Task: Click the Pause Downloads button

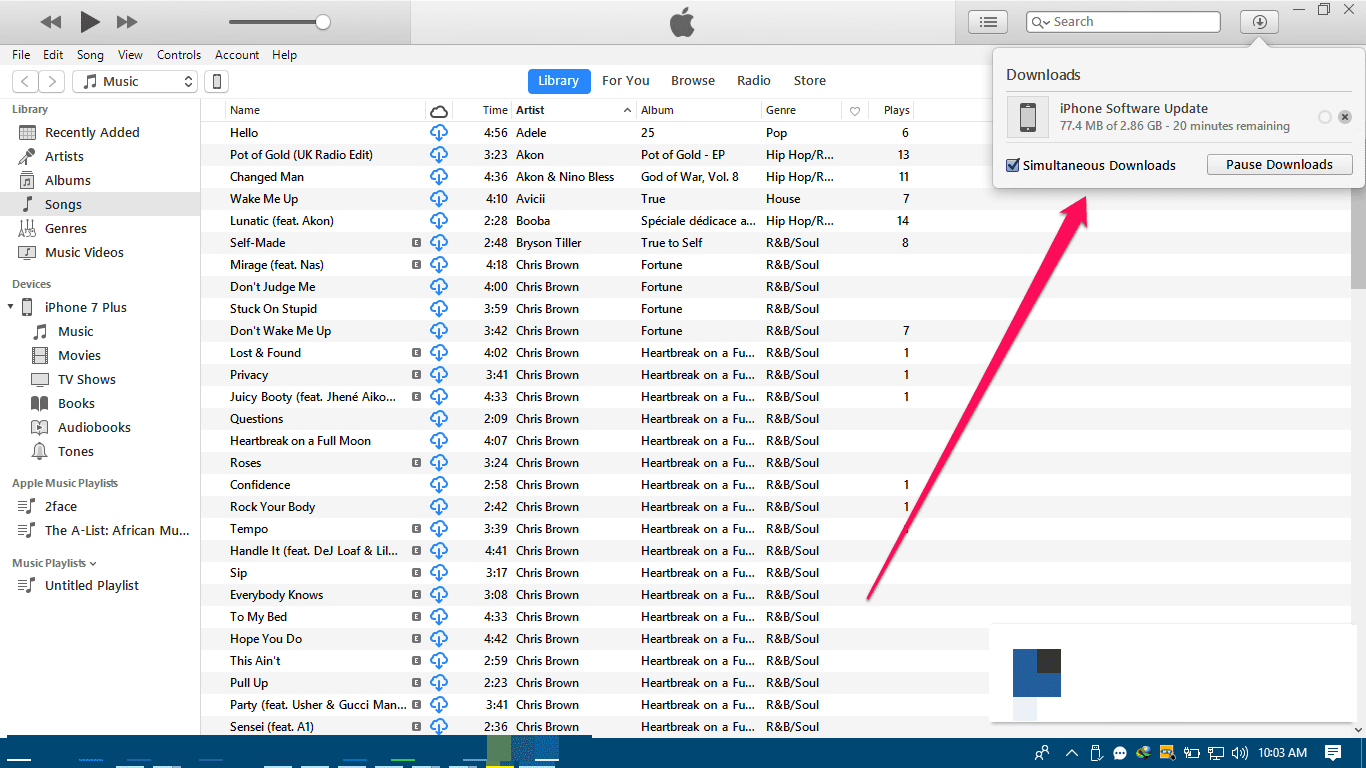Action: (x=1280, y=165)
